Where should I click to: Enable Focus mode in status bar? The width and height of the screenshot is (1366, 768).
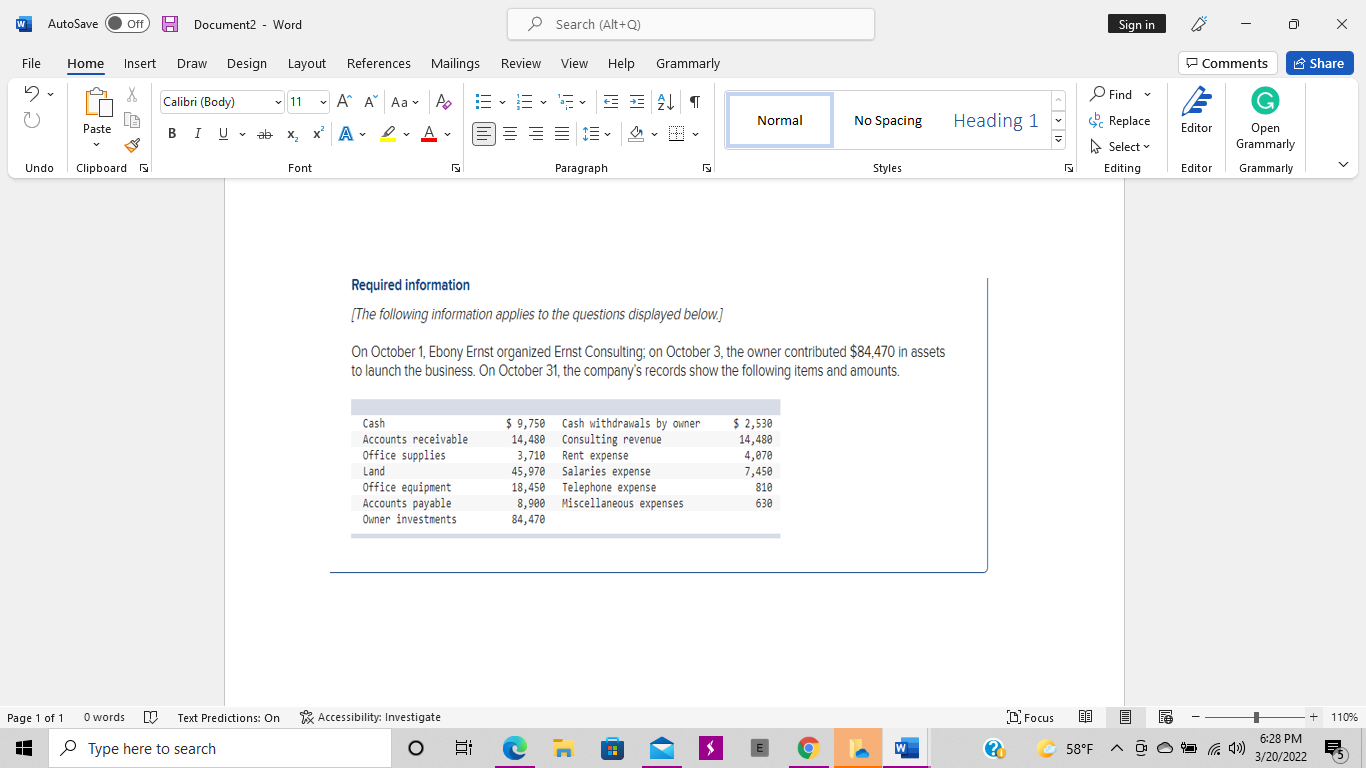tap(1030, 717)
